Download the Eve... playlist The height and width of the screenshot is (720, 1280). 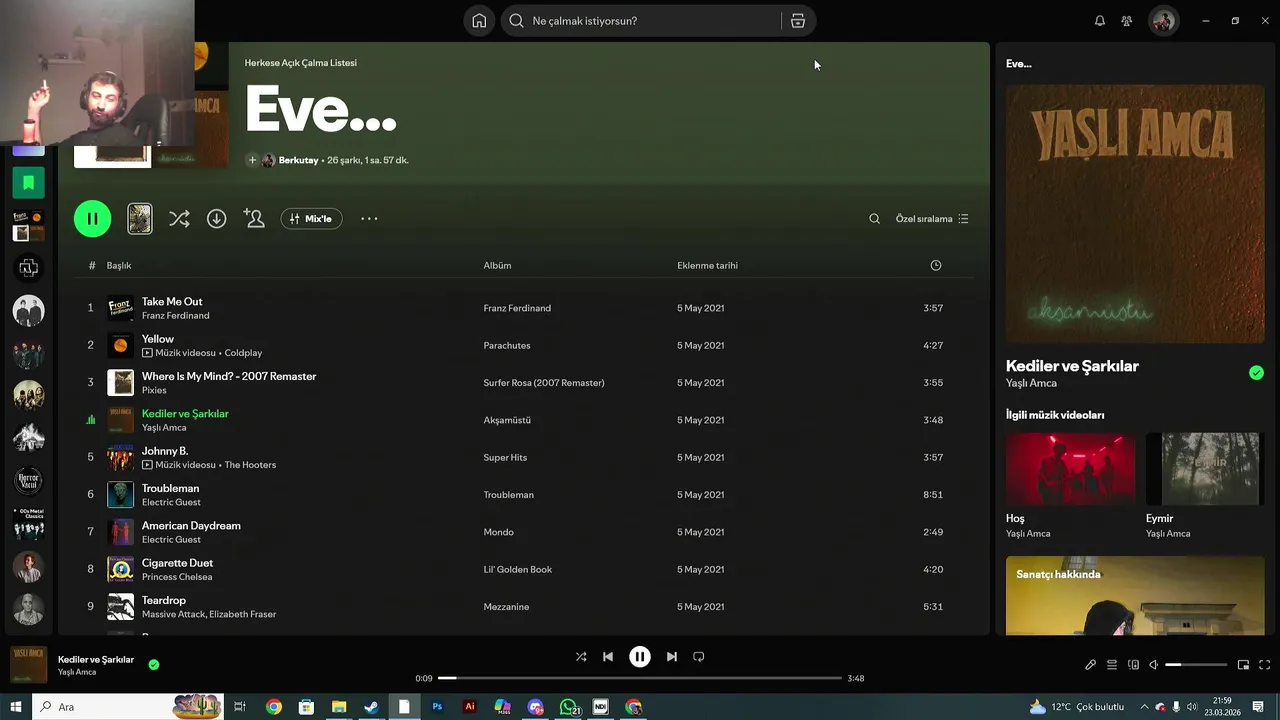[x=217, y=218]
